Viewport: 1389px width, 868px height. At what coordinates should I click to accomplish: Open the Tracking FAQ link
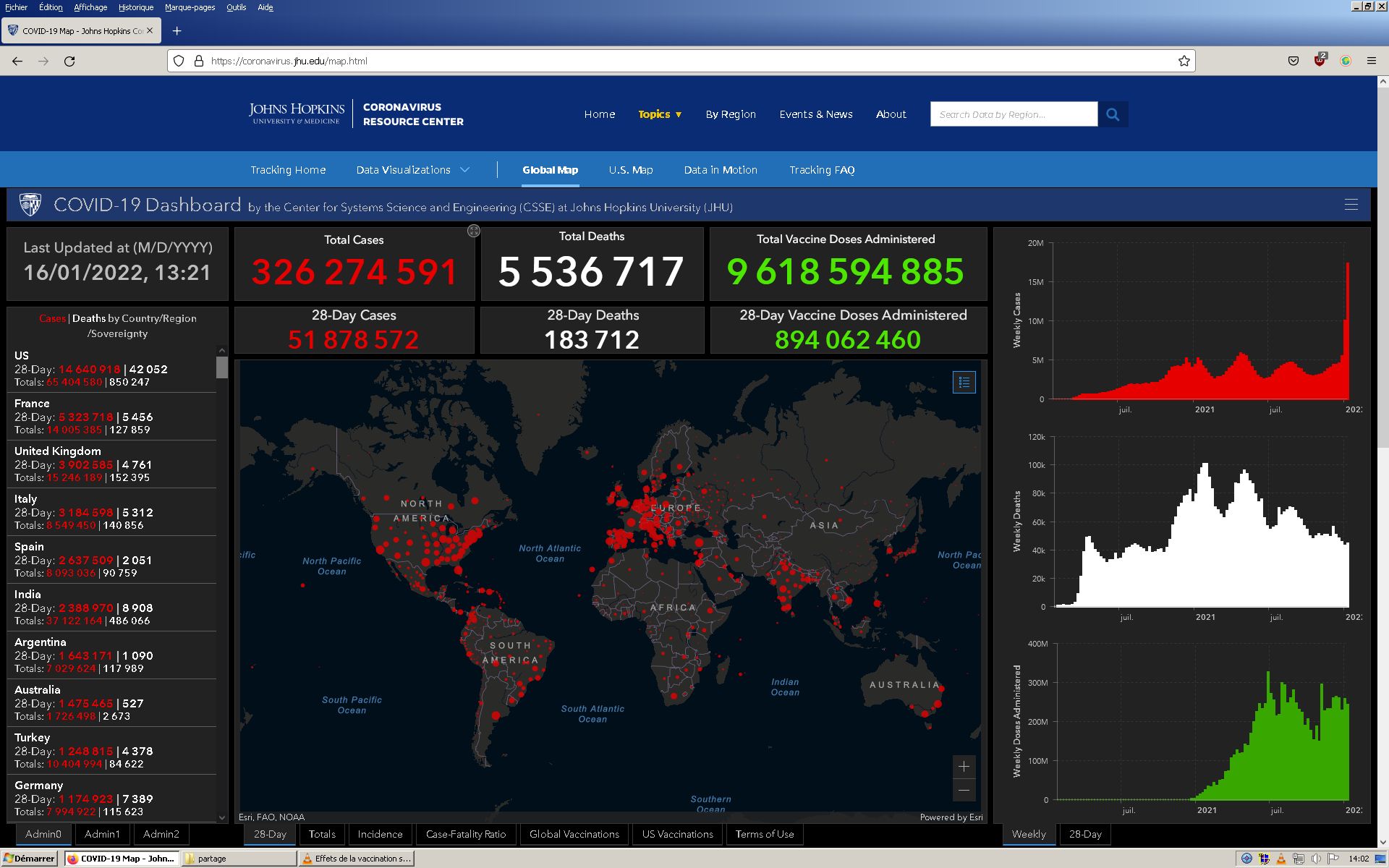[x=822, y=170]
